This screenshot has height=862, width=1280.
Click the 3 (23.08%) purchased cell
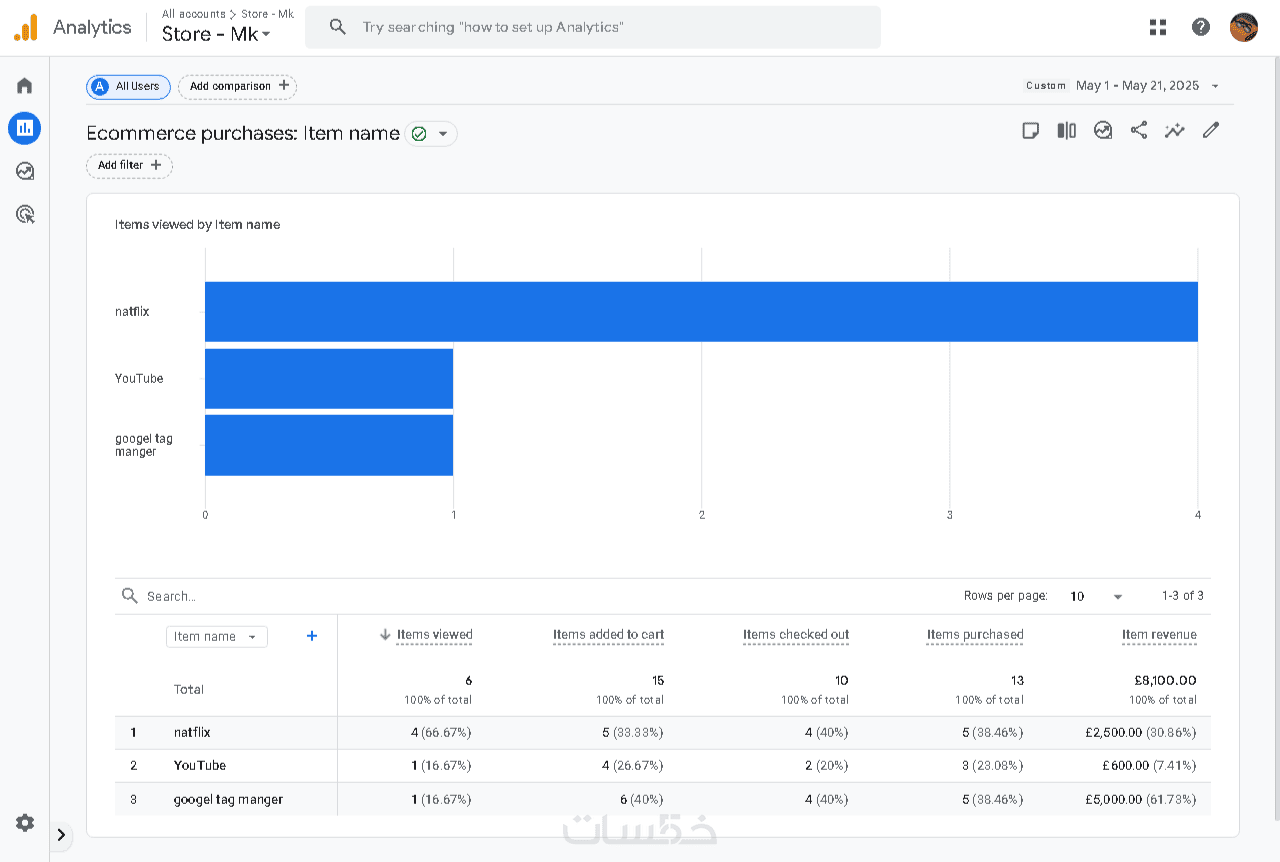992,766
